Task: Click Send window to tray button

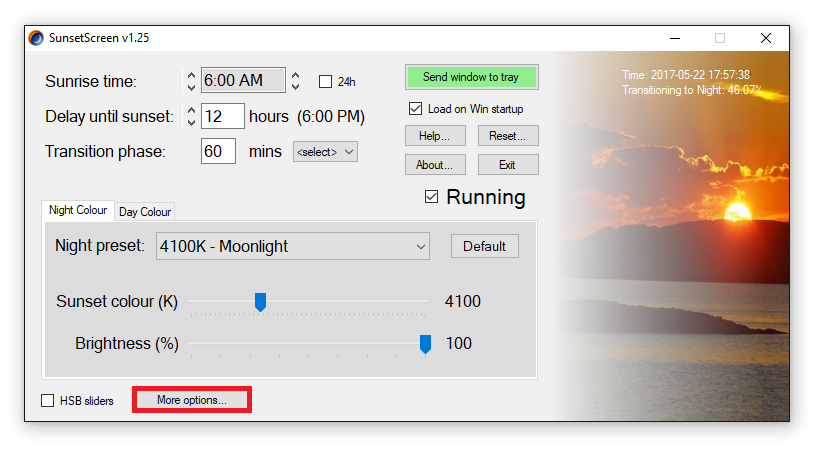Action: tap(472, 77)
